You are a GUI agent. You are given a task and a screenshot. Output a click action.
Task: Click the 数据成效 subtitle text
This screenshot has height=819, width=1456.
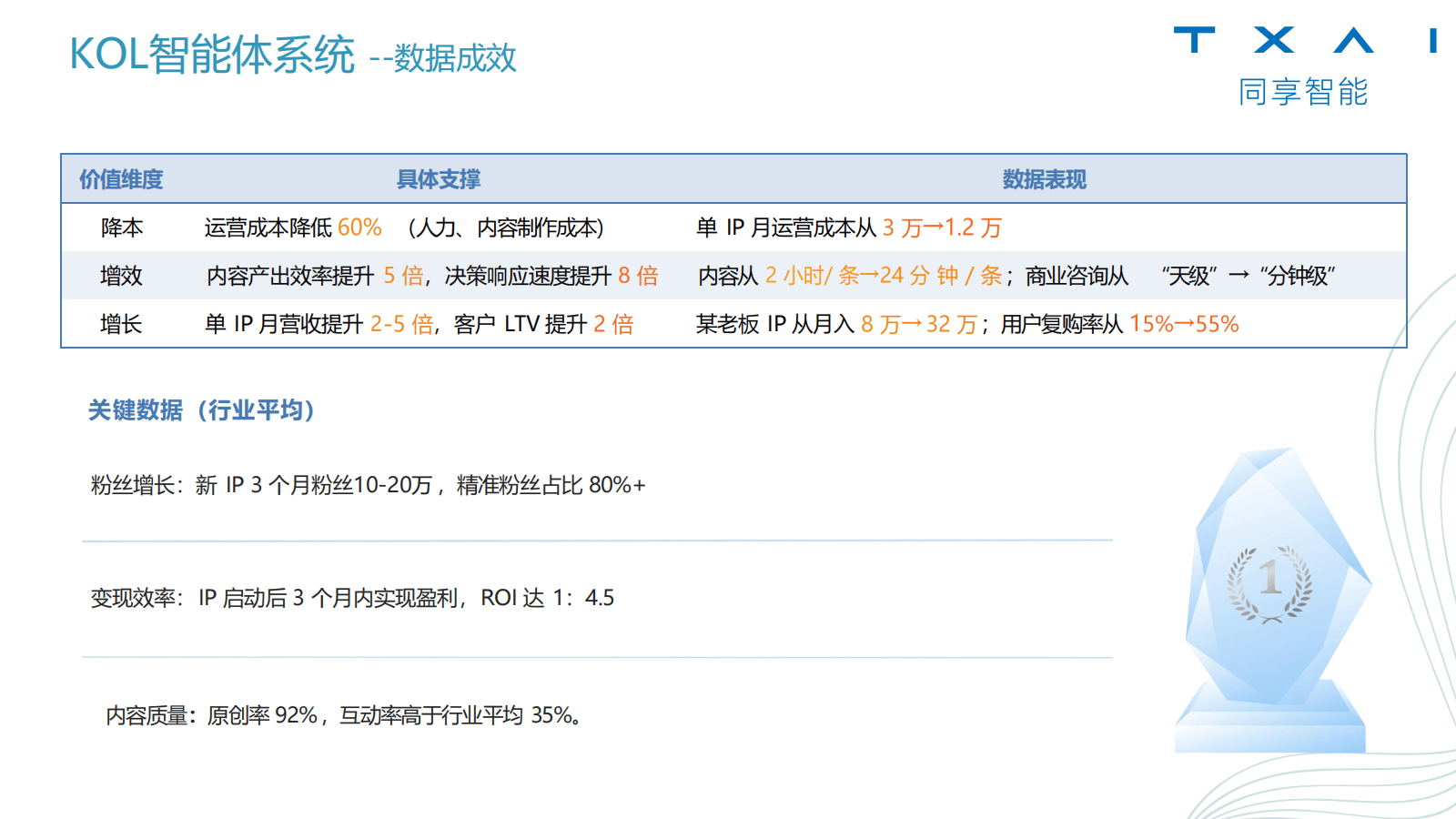coord(454,58)
